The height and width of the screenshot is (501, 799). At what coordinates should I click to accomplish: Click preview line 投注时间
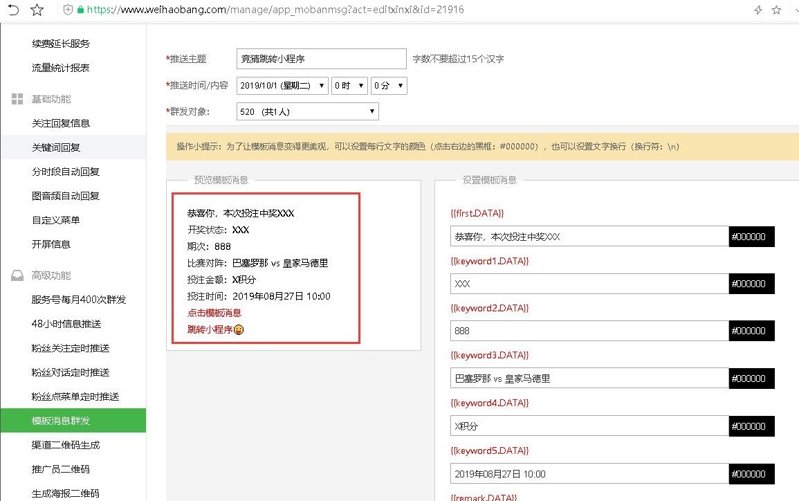click(259, 297)
